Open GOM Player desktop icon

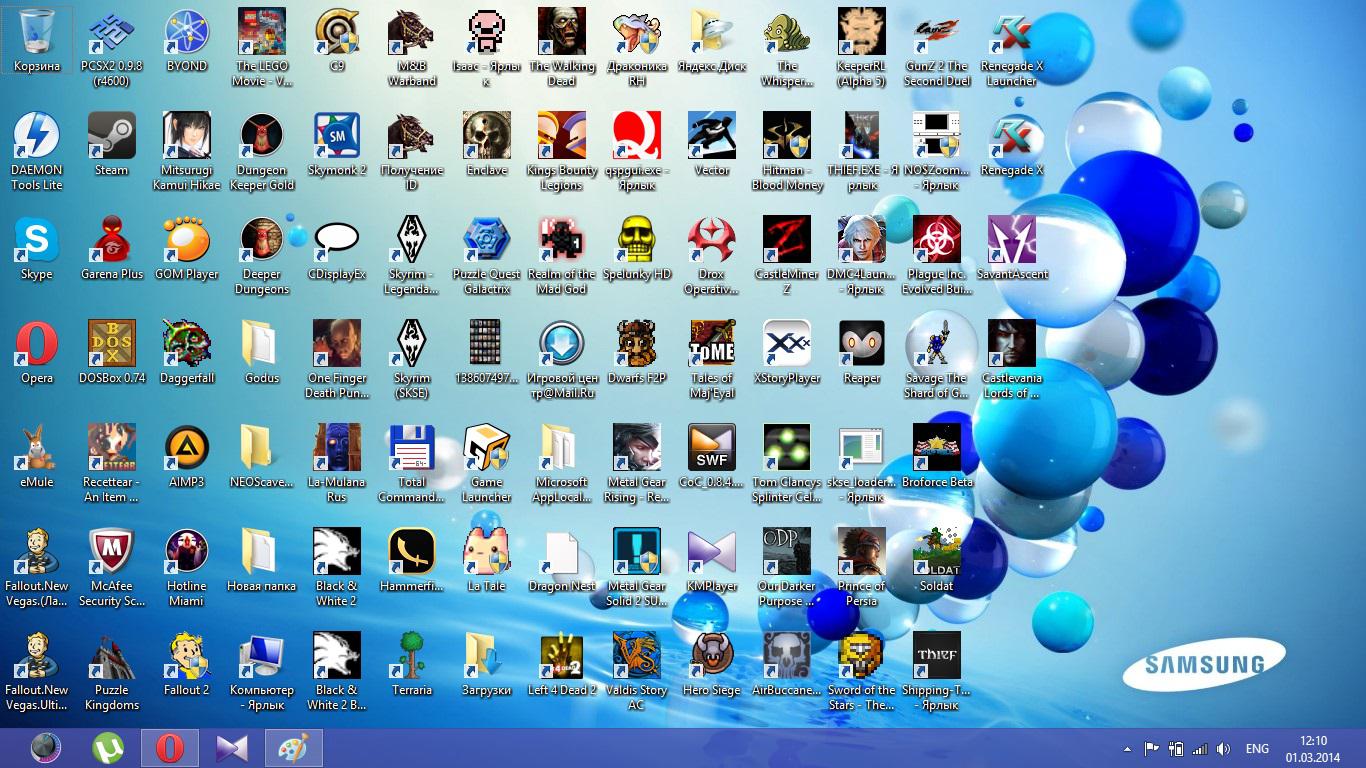point(187,241)
